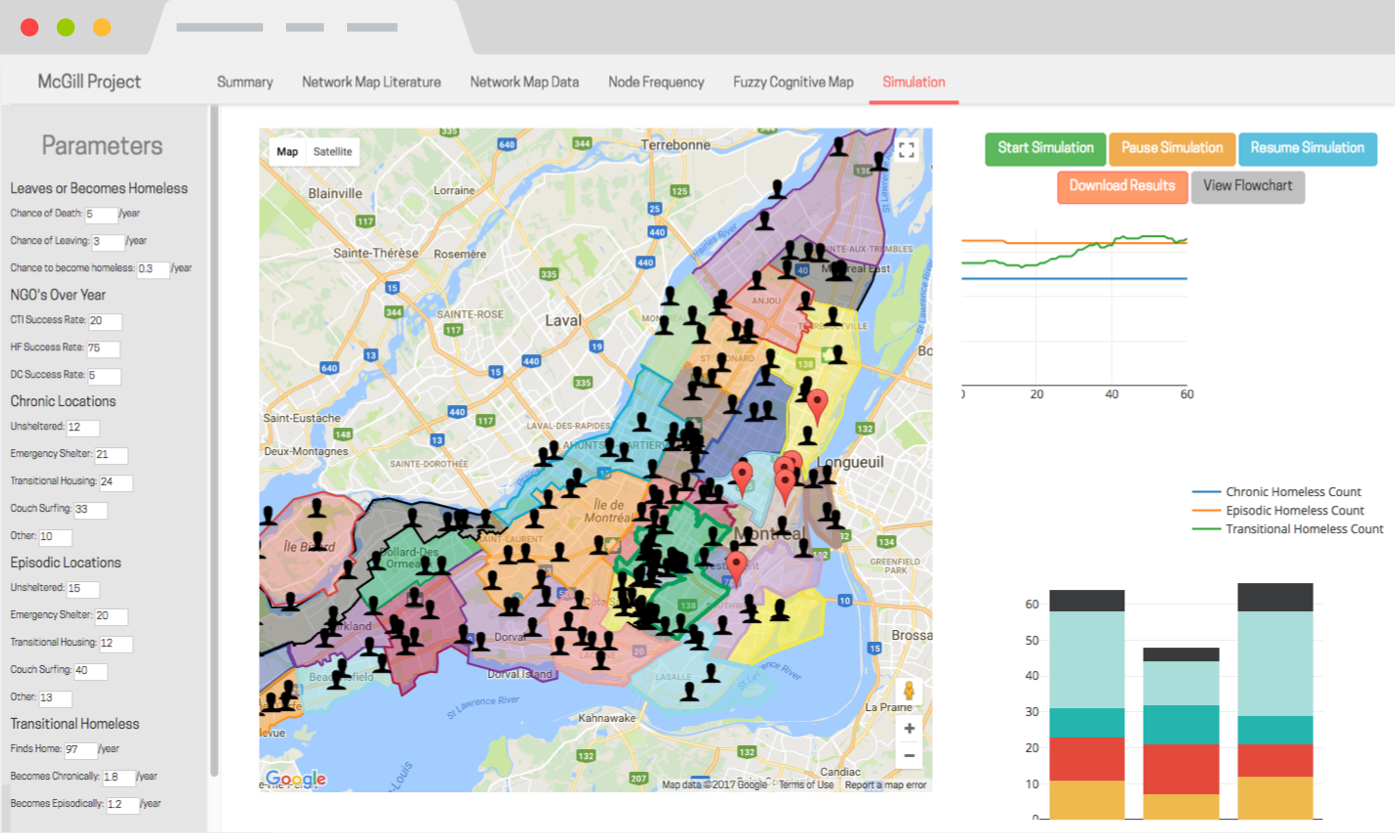This screenshot has width=1395, height=833.
Task: Click the Chronic Unsheltered input showing 12
Action: 83,428
